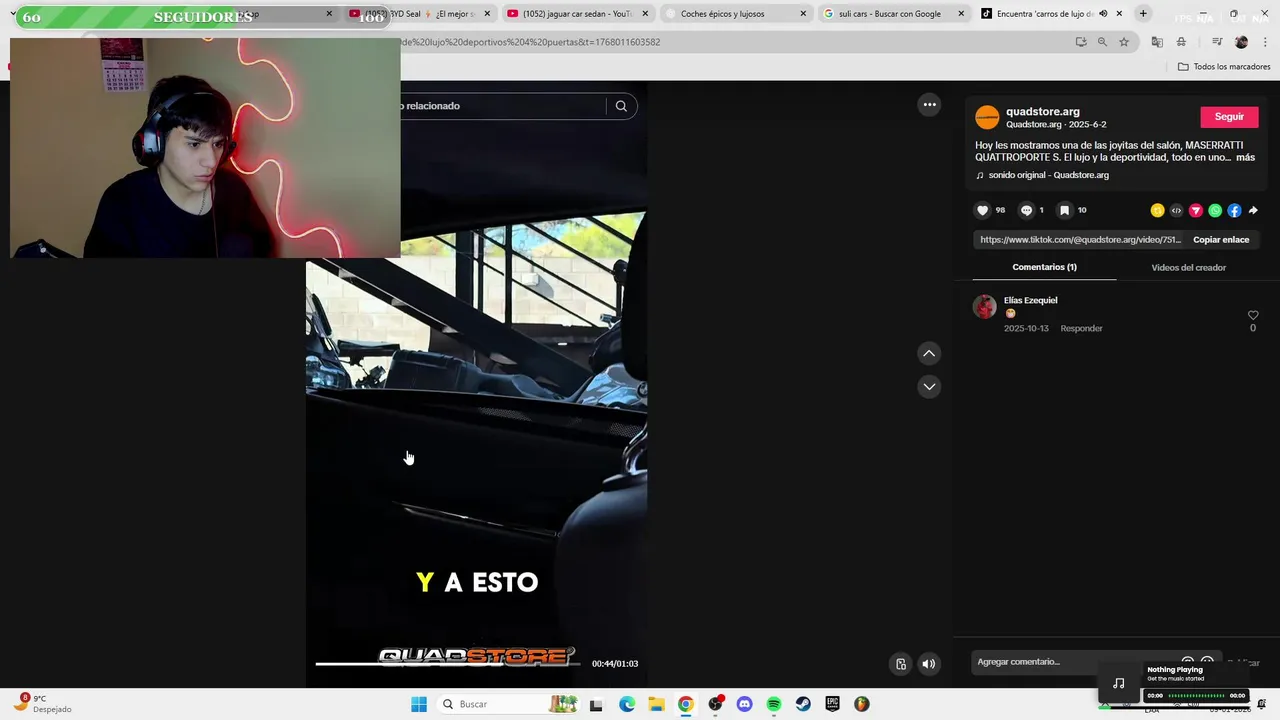Share video to Facebook
This screenshot has width=1280, height=720.
tap(1234, 210)
